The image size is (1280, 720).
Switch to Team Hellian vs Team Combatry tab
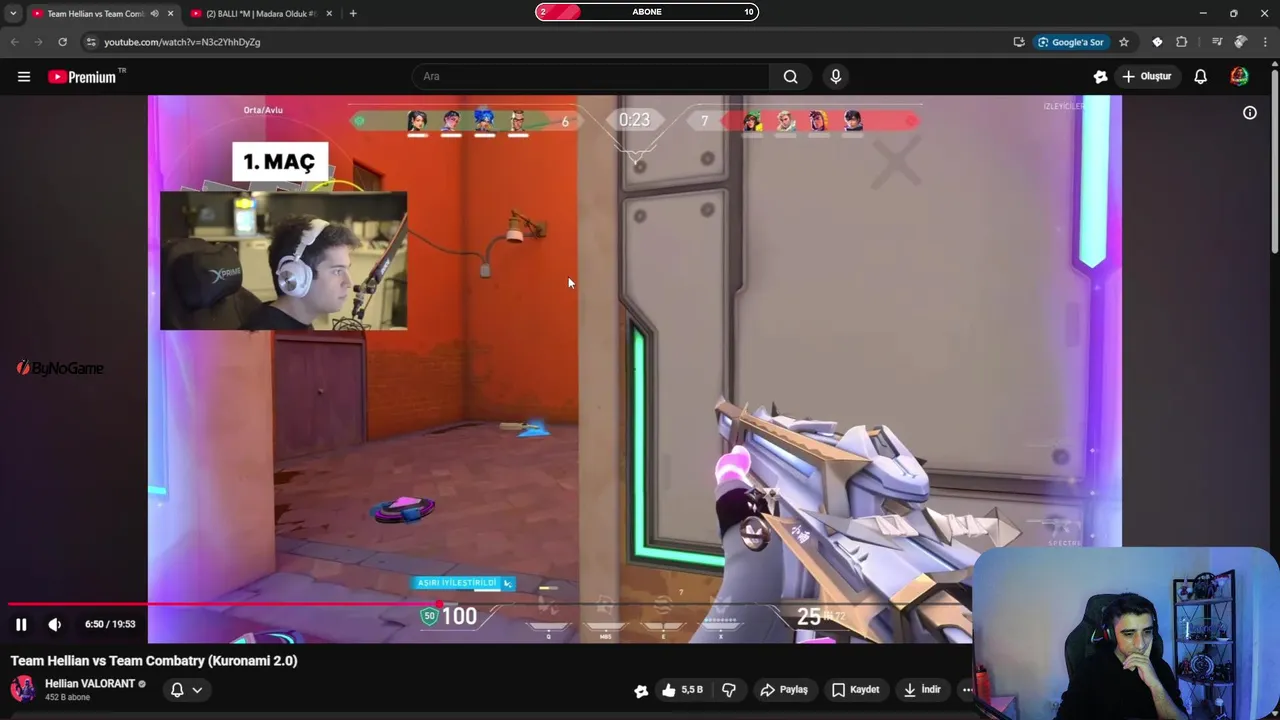(x=96, y=14)
